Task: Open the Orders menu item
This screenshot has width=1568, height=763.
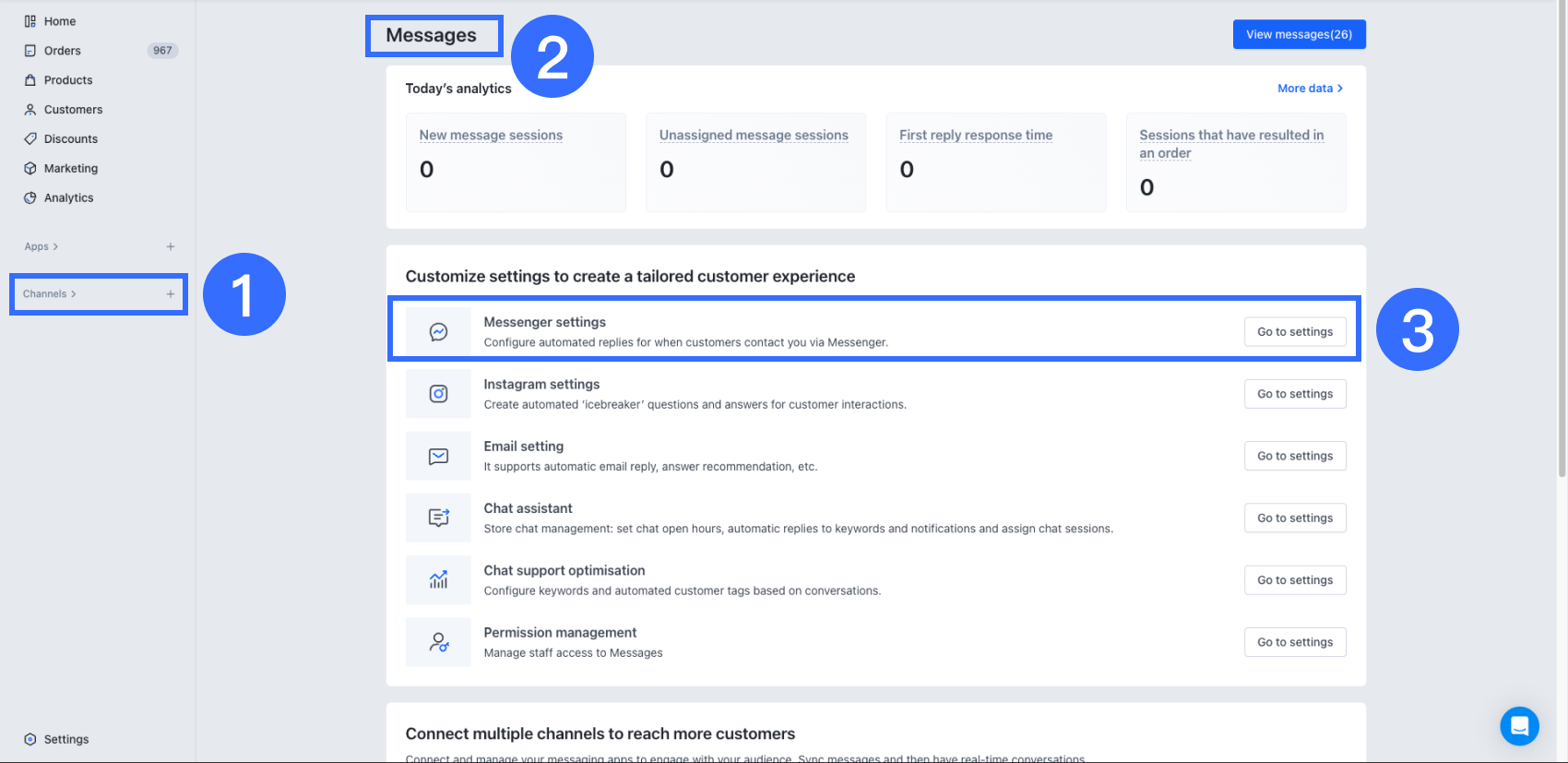Action: pos(63,51)
